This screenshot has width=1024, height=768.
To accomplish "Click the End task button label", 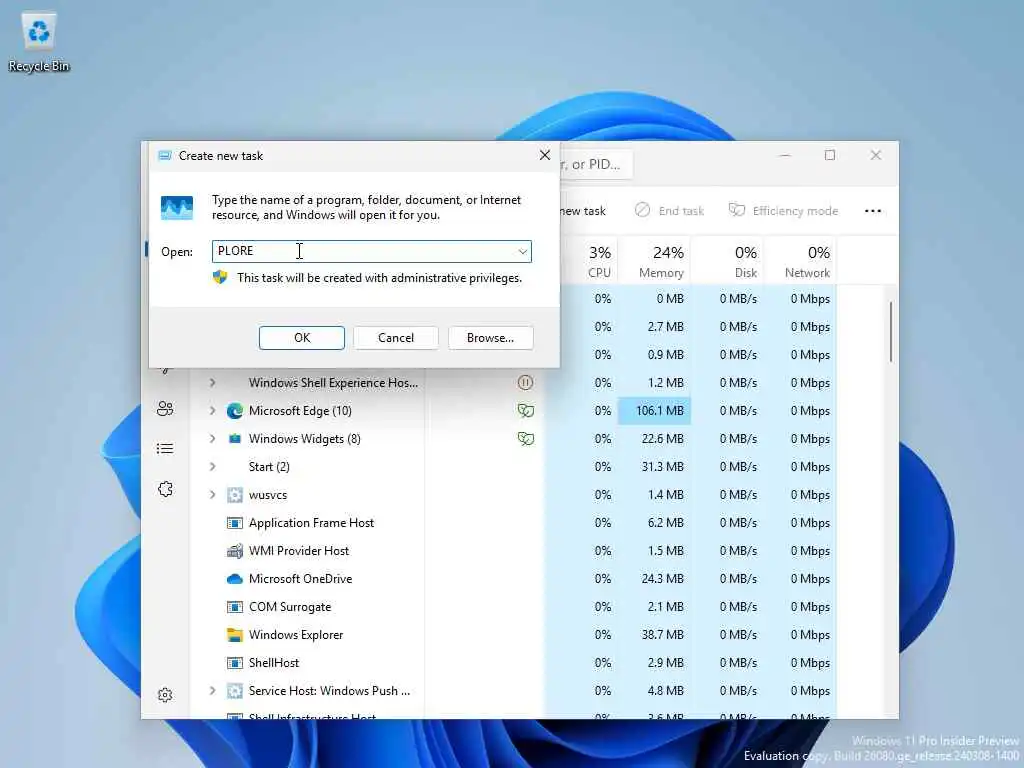I will tap(681, 211).
